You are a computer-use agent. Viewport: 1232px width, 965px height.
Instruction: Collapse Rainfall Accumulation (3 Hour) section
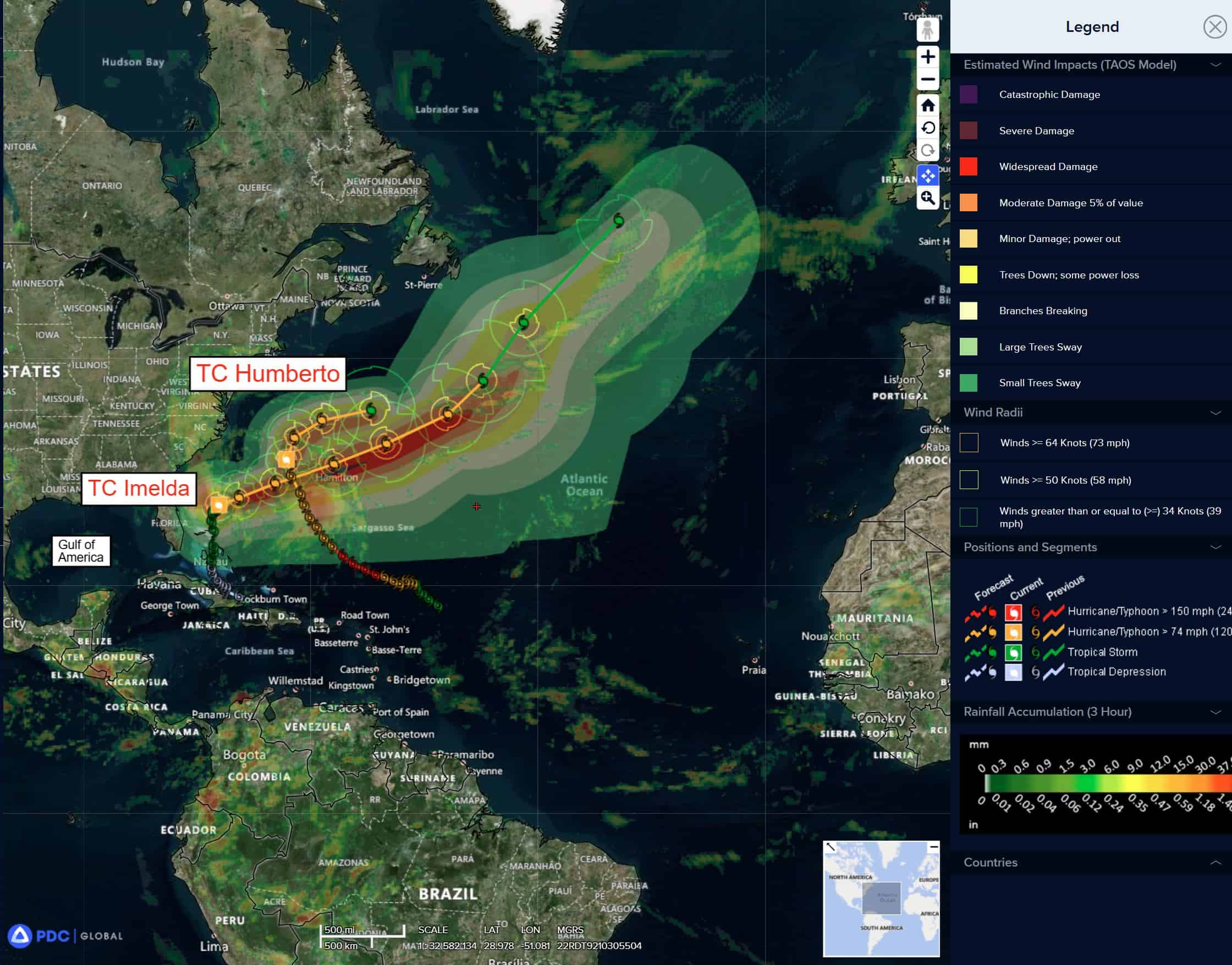click(x=1215, y=712)
